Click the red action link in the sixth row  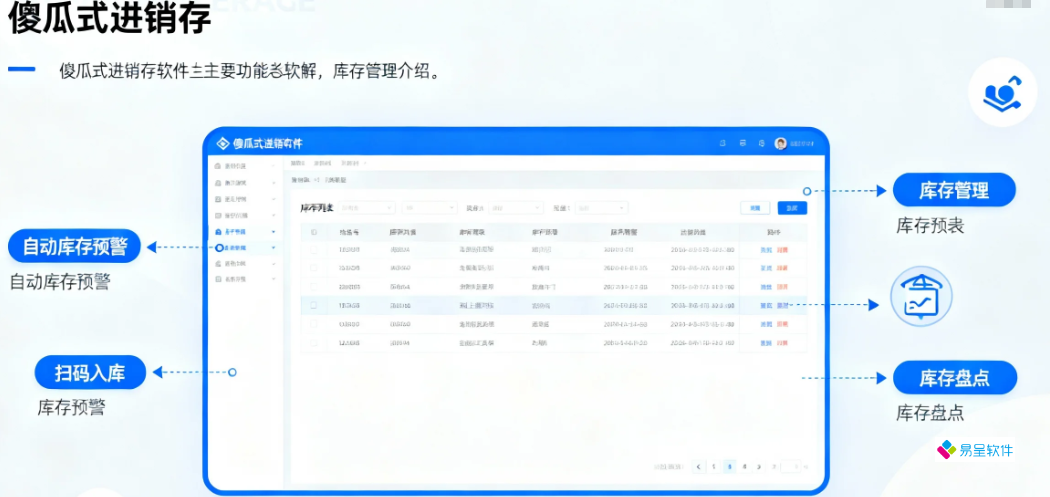pyautogui.click(x=781, y=343)
